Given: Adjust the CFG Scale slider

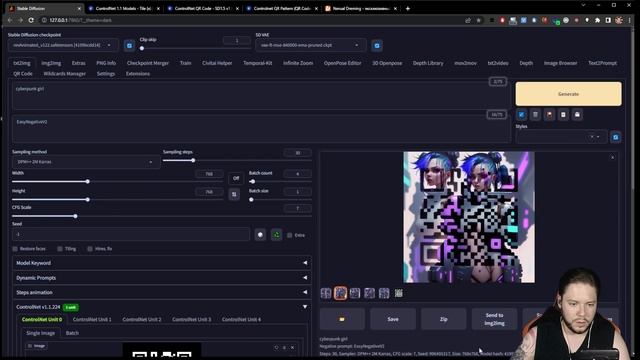Looking at the screenshot, I should [x=162, y=216].
